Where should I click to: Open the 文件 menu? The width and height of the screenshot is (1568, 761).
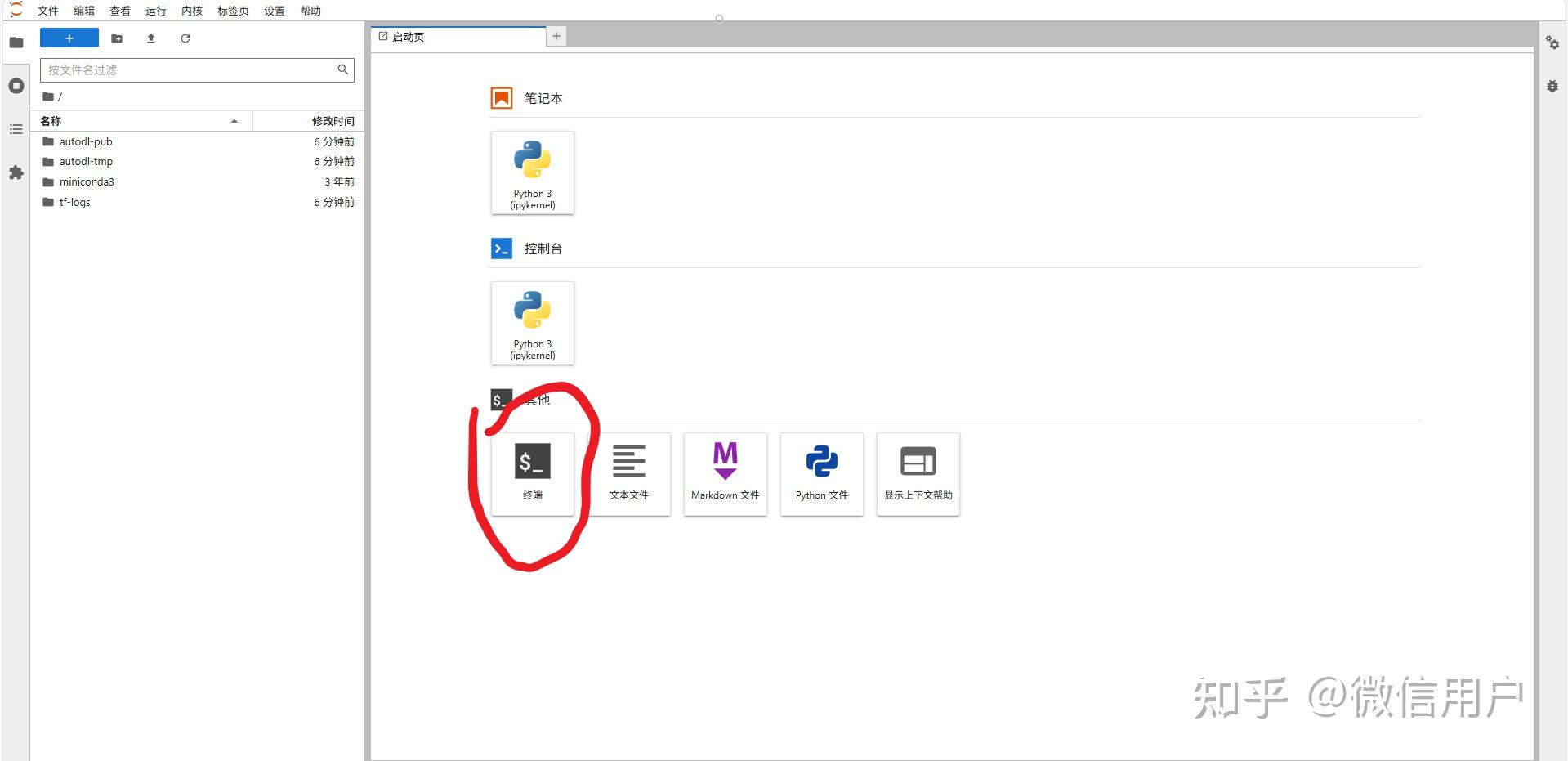(48, 11)
